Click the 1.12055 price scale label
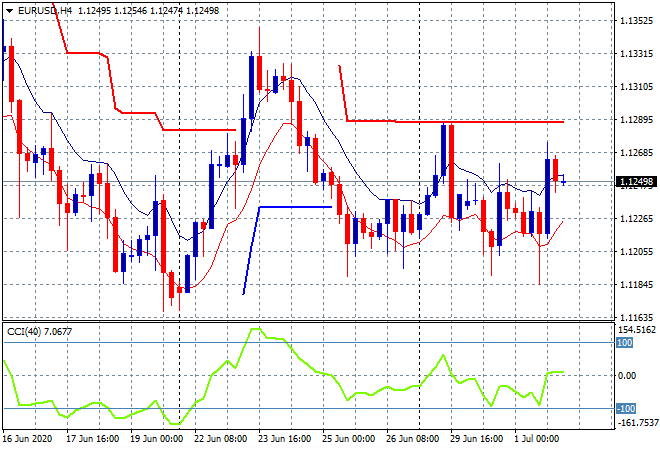Viewport: 660px width, 450px height. [637, 252]
